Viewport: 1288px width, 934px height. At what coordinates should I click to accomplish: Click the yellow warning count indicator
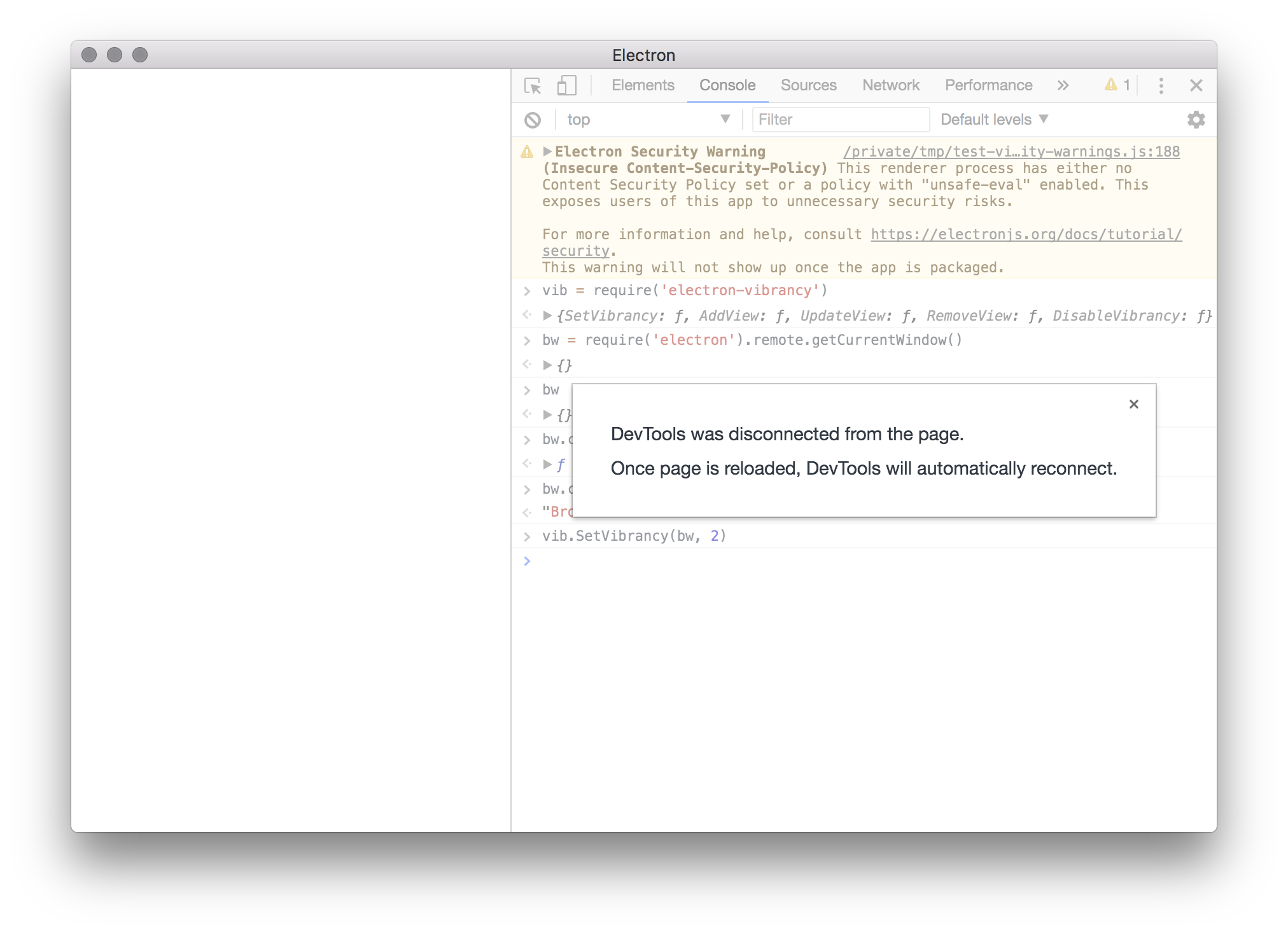(x=1117, y=85)
